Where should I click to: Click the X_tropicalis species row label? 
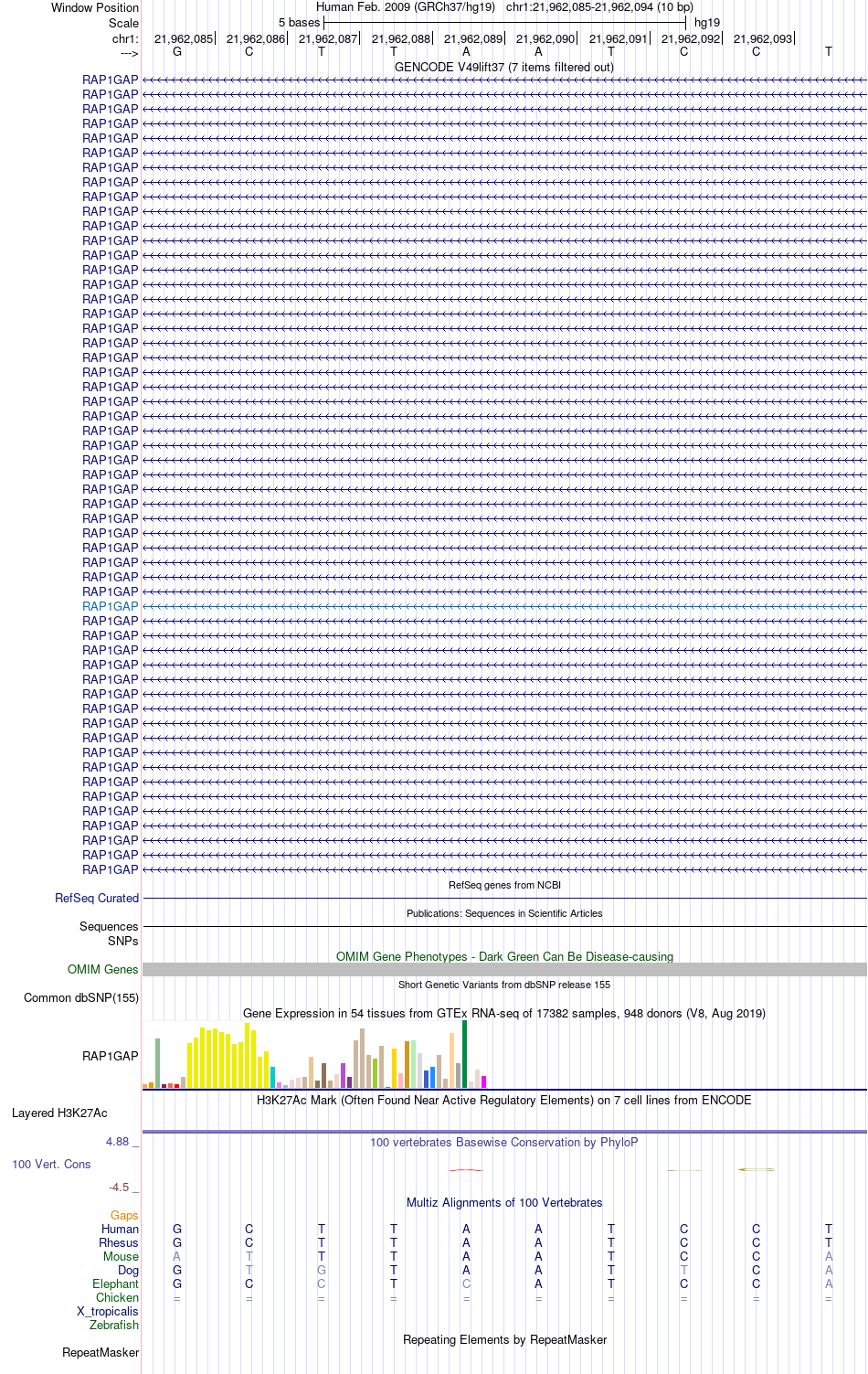108,1311
